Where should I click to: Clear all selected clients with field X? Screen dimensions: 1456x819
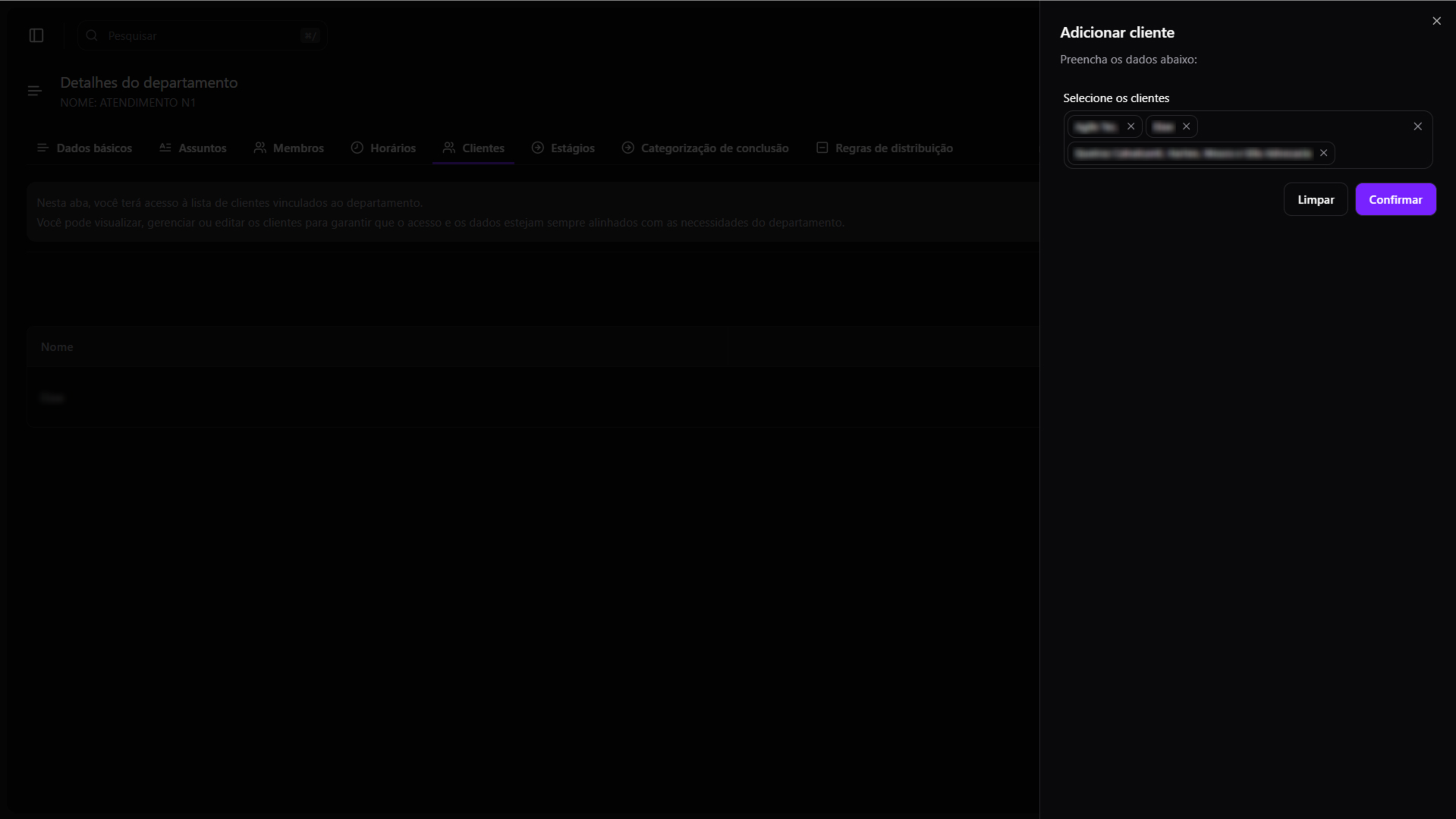(1418, 127)
